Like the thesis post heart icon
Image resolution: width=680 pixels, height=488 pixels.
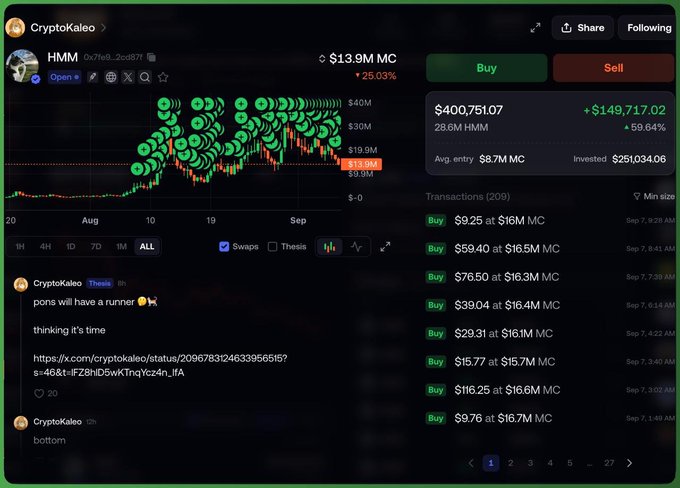39,393
